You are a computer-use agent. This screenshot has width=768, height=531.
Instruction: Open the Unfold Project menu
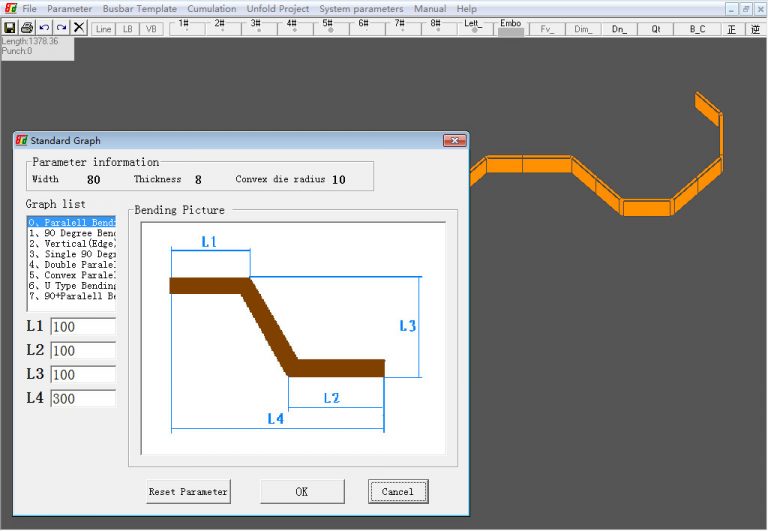click(278, 9)
